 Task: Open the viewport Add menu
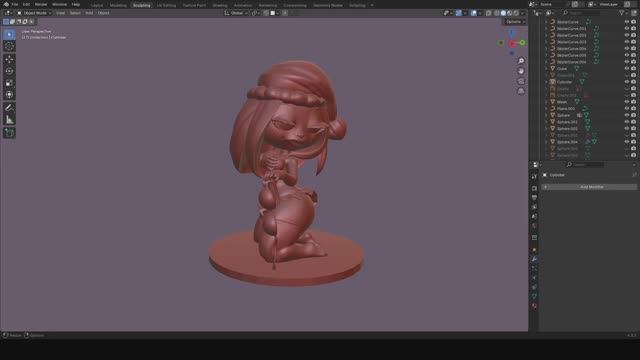coord(89,13)
